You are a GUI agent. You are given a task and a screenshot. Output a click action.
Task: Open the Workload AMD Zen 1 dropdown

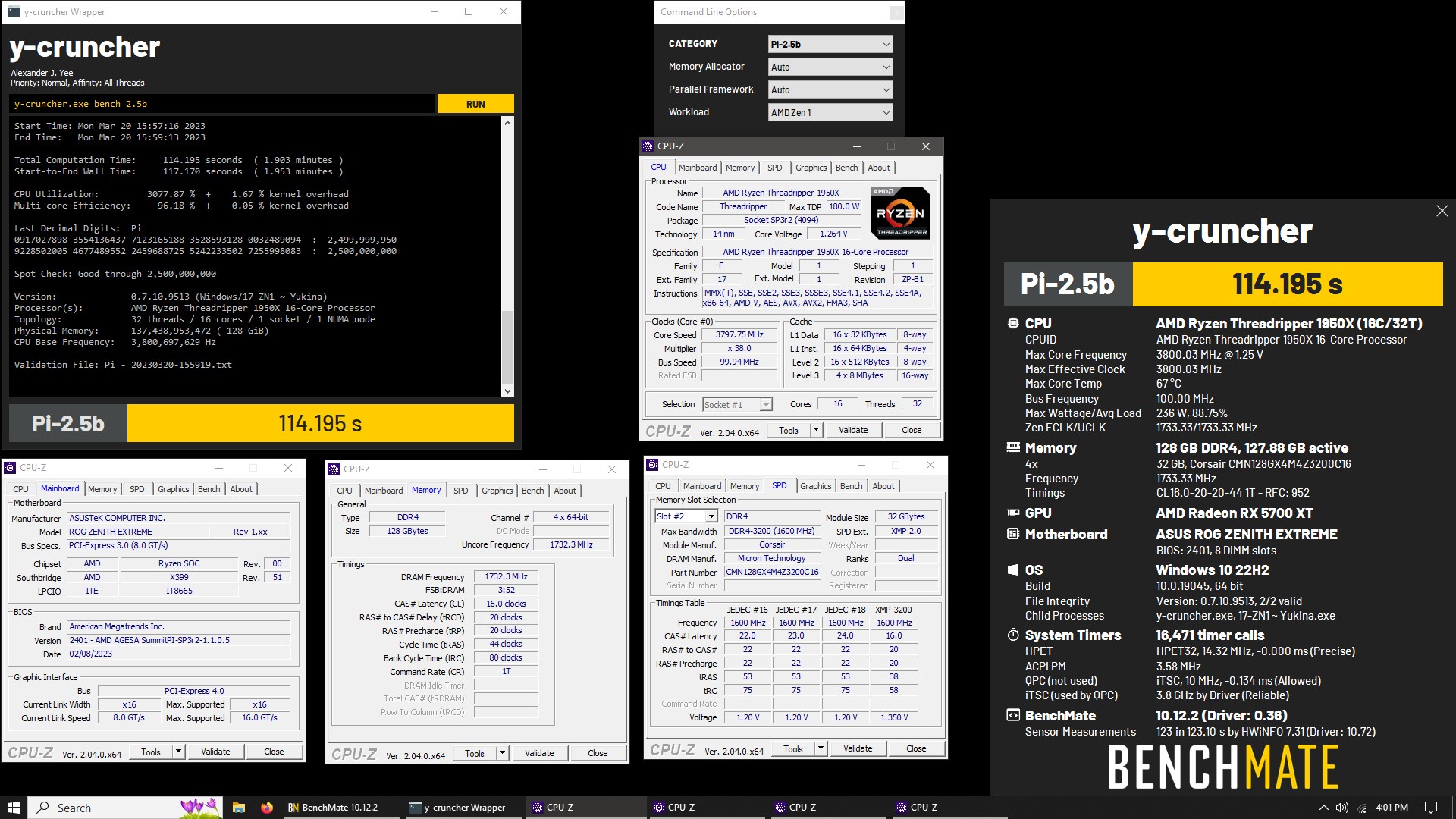click(830, 112)
